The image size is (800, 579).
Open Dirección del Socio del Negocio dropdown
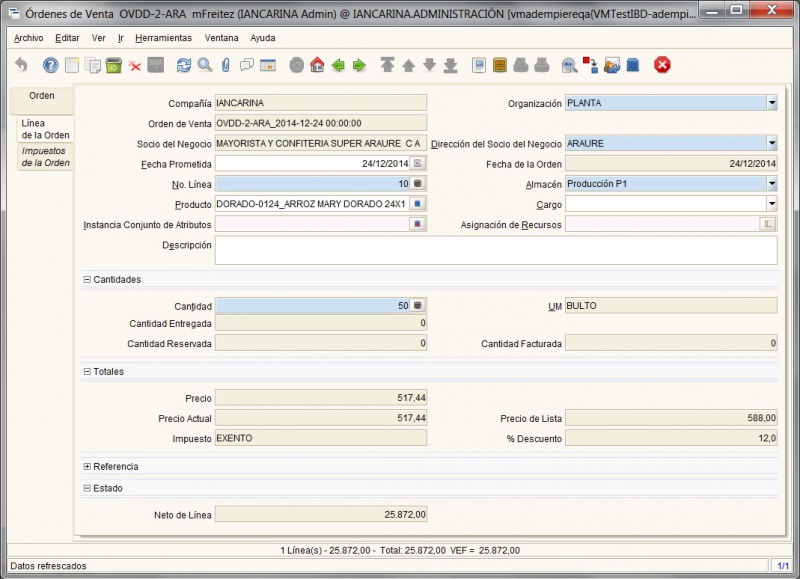tap(771, 143)
